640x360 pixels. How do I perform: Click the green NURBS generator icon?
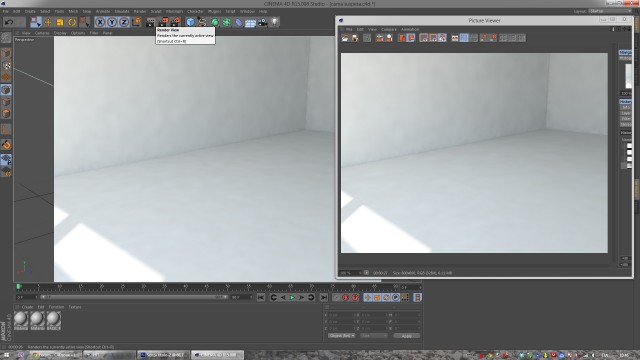[x=214, y=22]
